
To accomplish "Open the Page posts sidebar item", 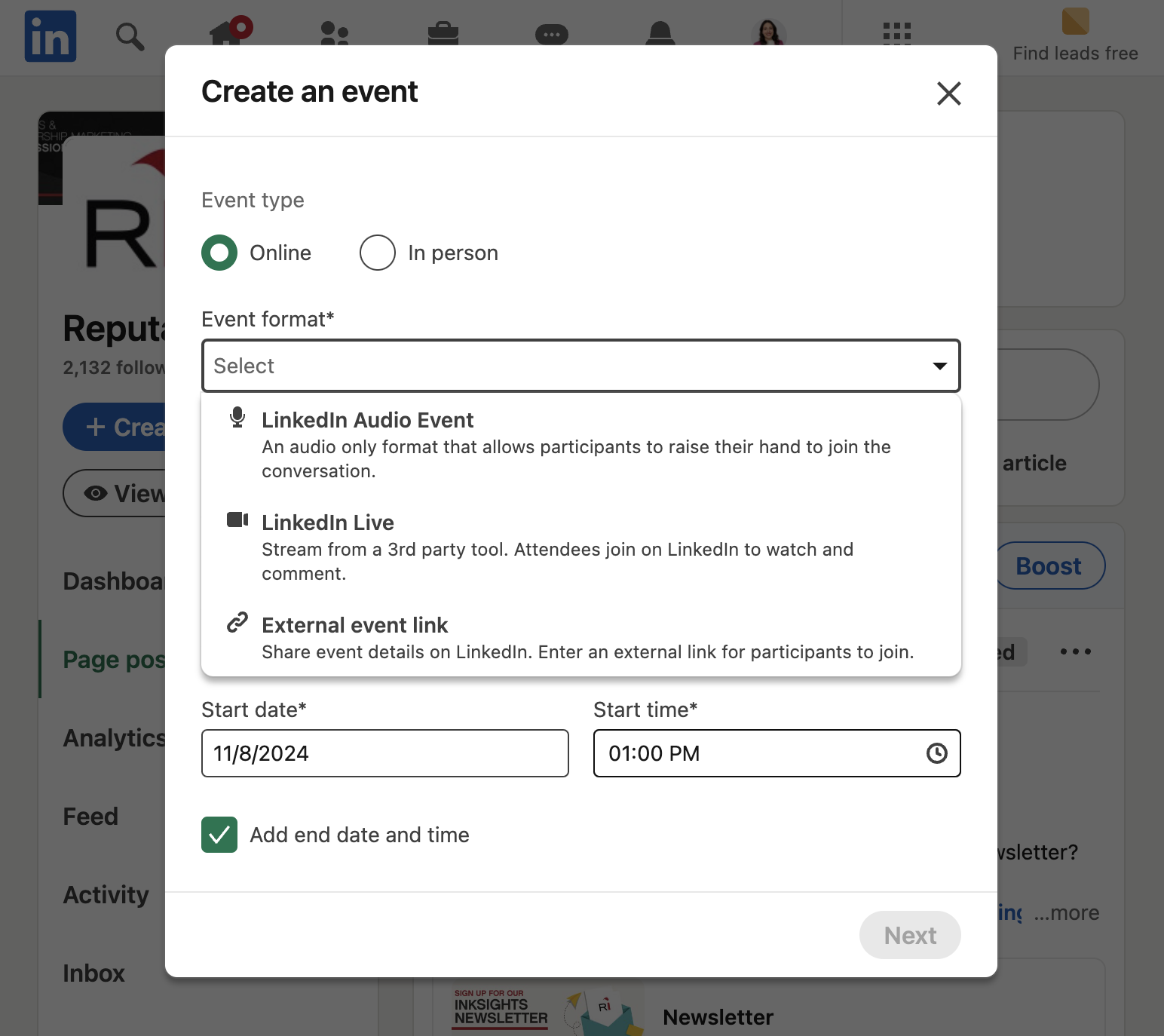I will click(115, 660).
